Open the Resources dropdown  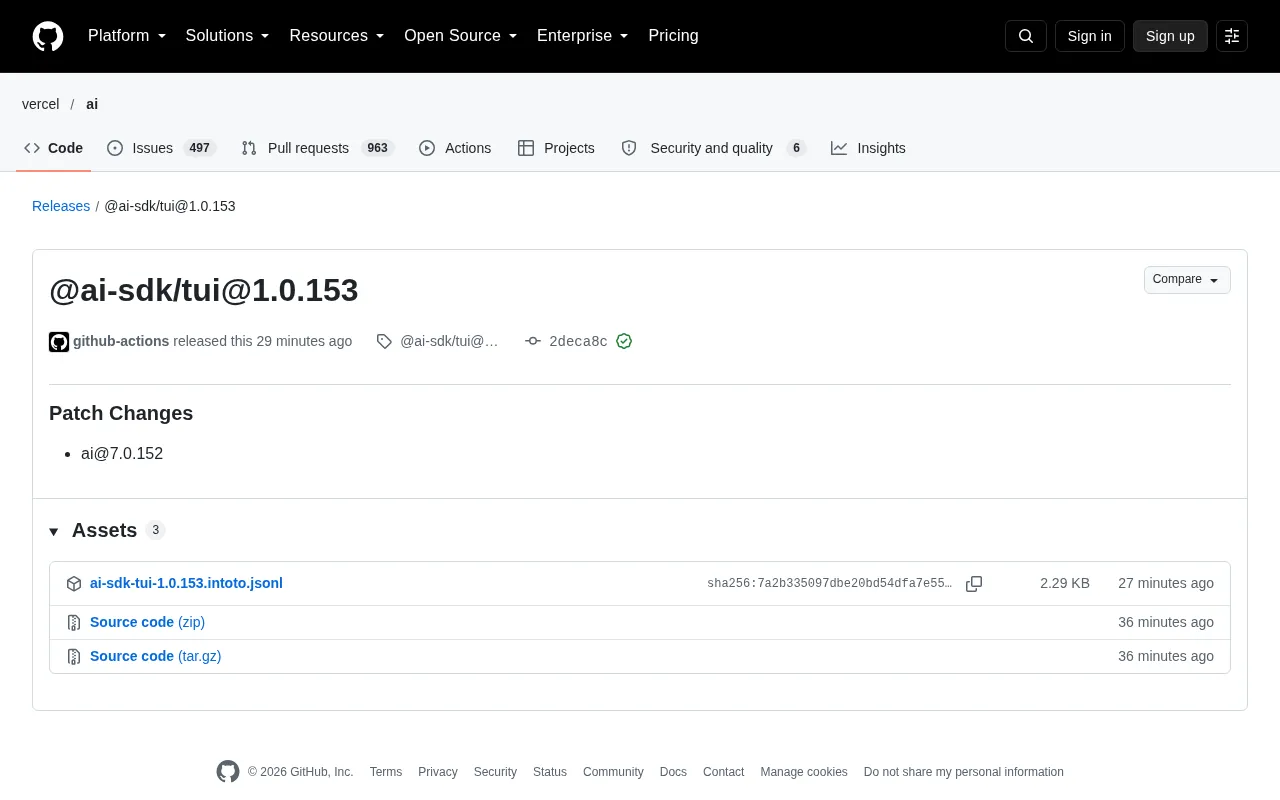tap(337, 36)
